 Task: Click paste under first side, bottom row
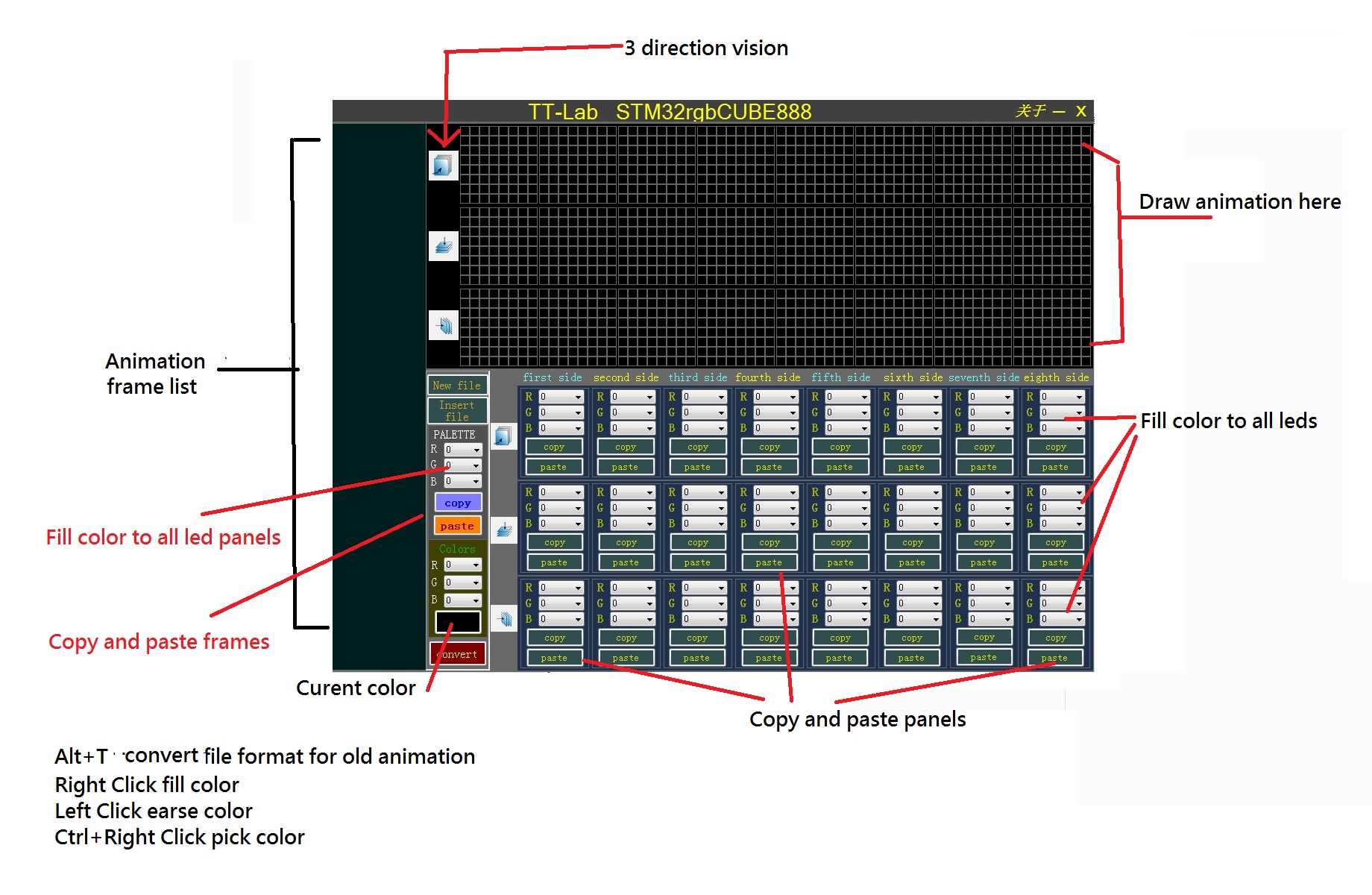coord(554,658)
